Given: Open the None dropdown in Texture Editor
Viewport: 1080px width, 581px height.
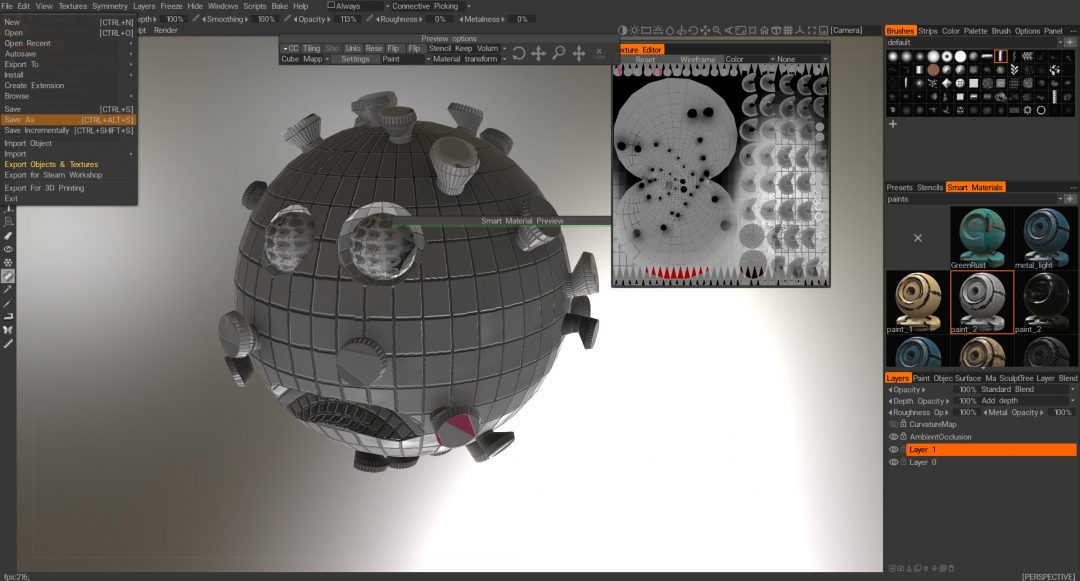Looking at the screenshot, I should [802, 59].
